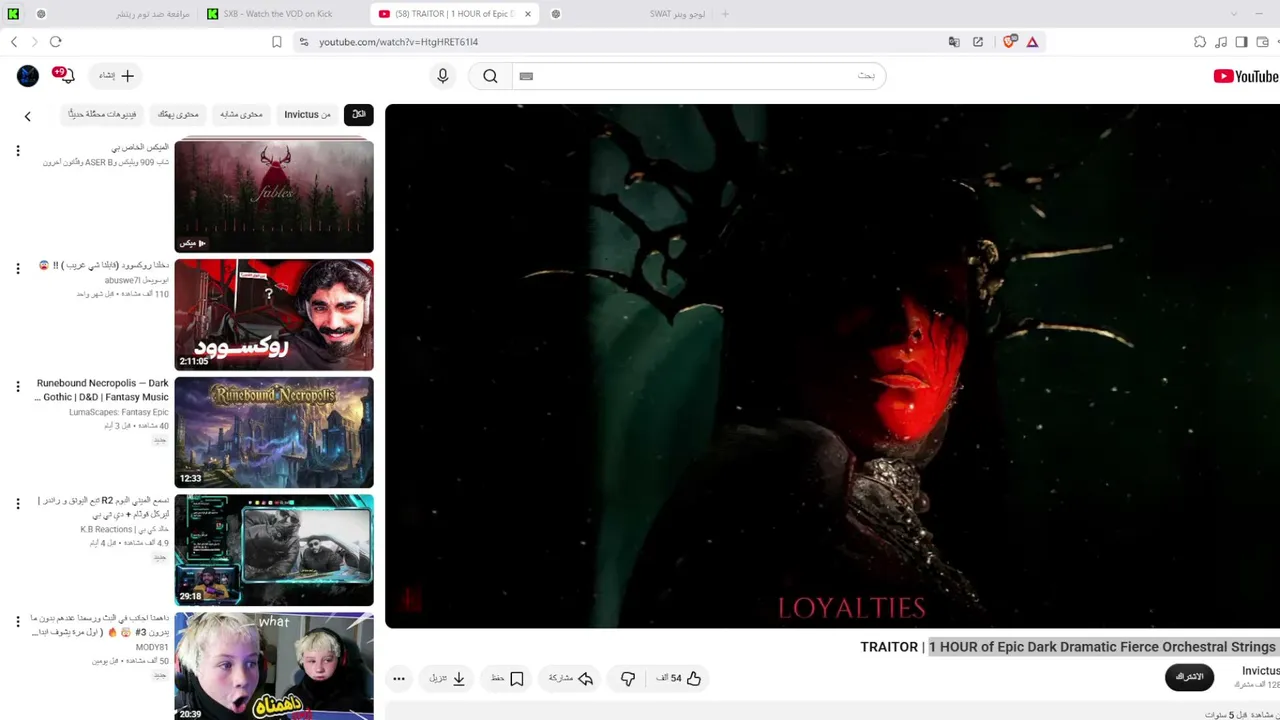The height and width of the screenshot is (720, 1280).
Task: Open site information icon in address bar
Action: pyautogui.click(x=304, y=42)
